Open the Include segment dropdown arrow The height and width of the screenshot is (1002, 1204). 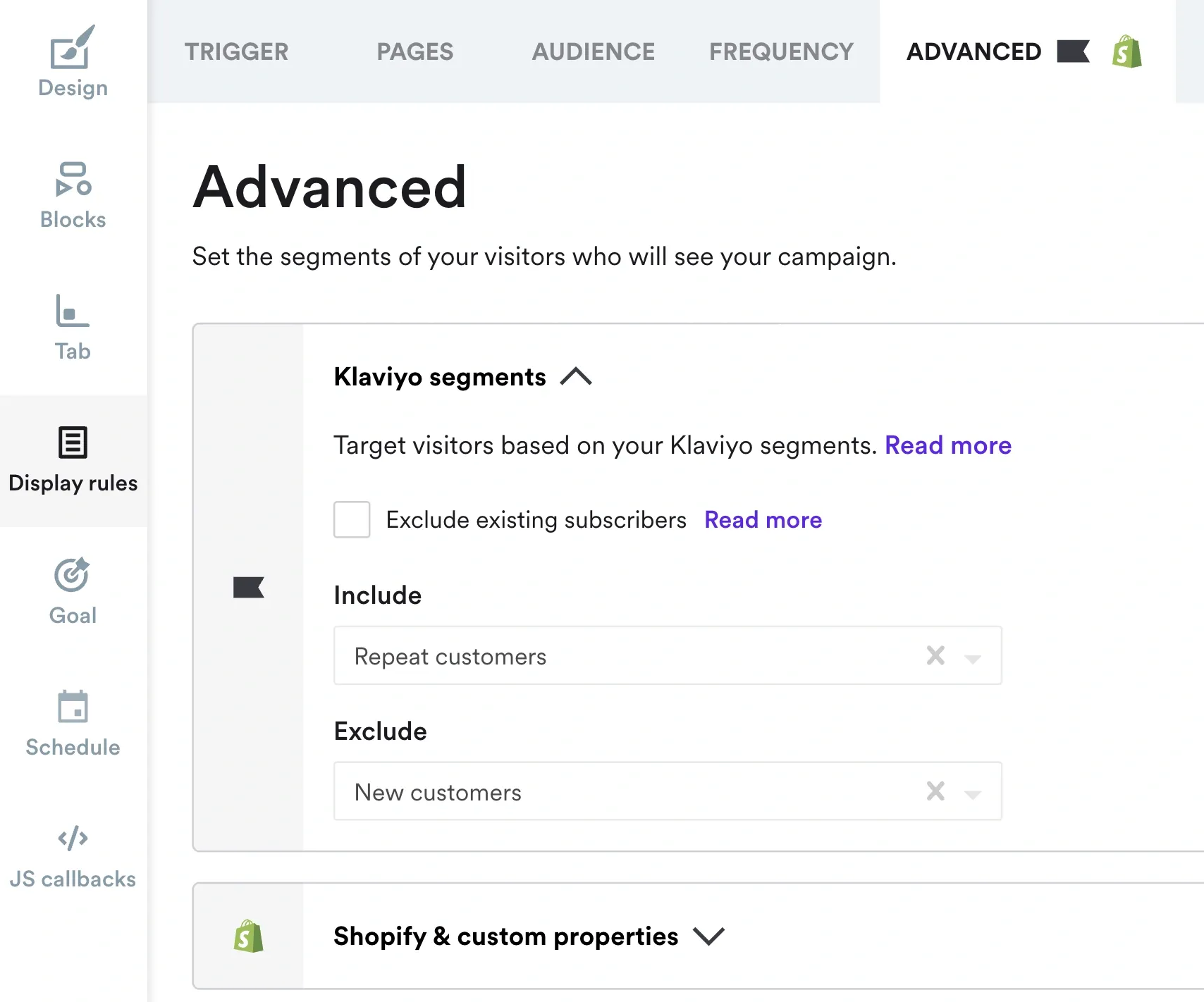tap(973, 659)
